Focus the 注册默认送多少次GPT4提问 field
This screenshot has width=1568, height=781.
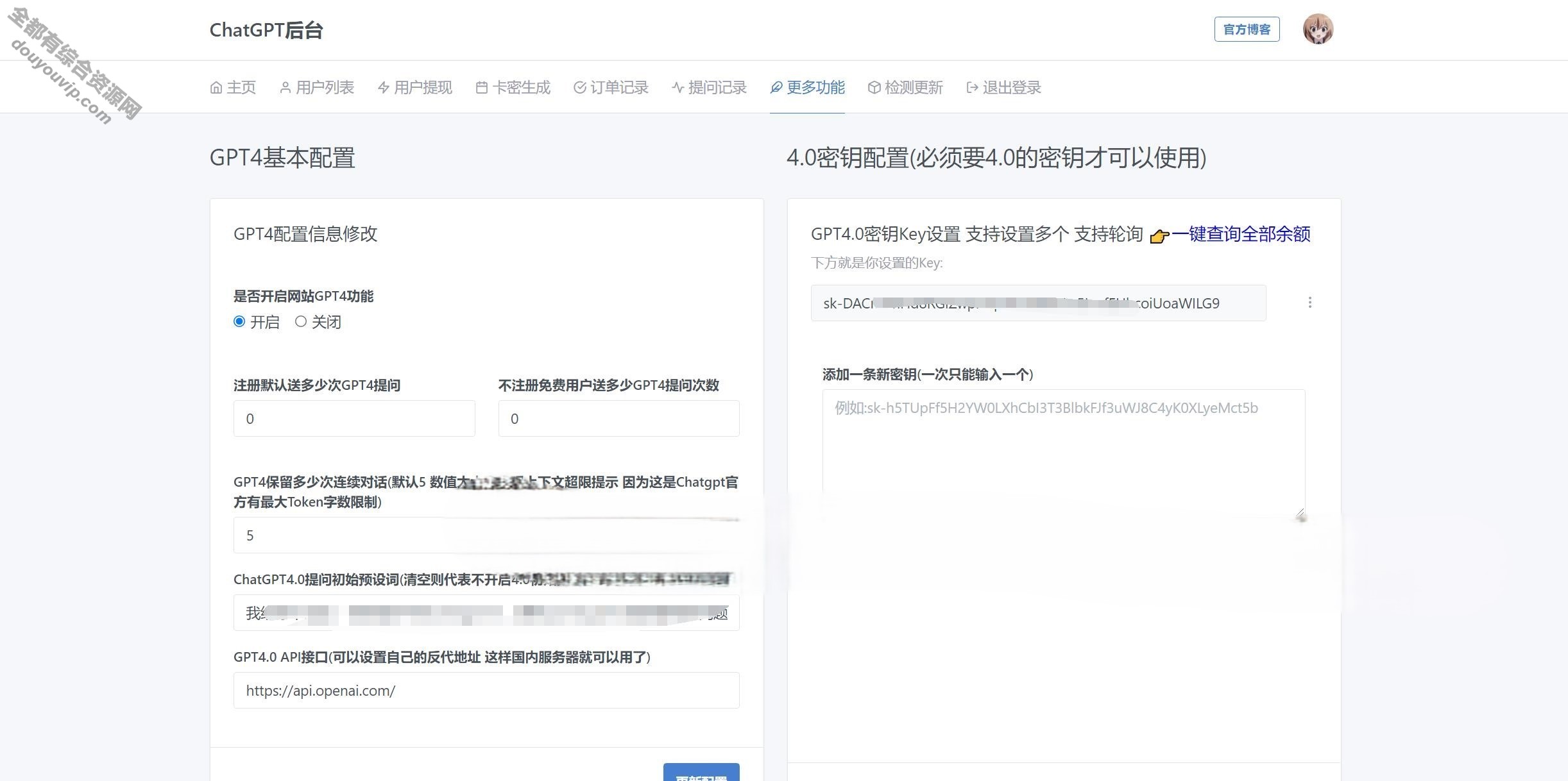coord(354,419)
